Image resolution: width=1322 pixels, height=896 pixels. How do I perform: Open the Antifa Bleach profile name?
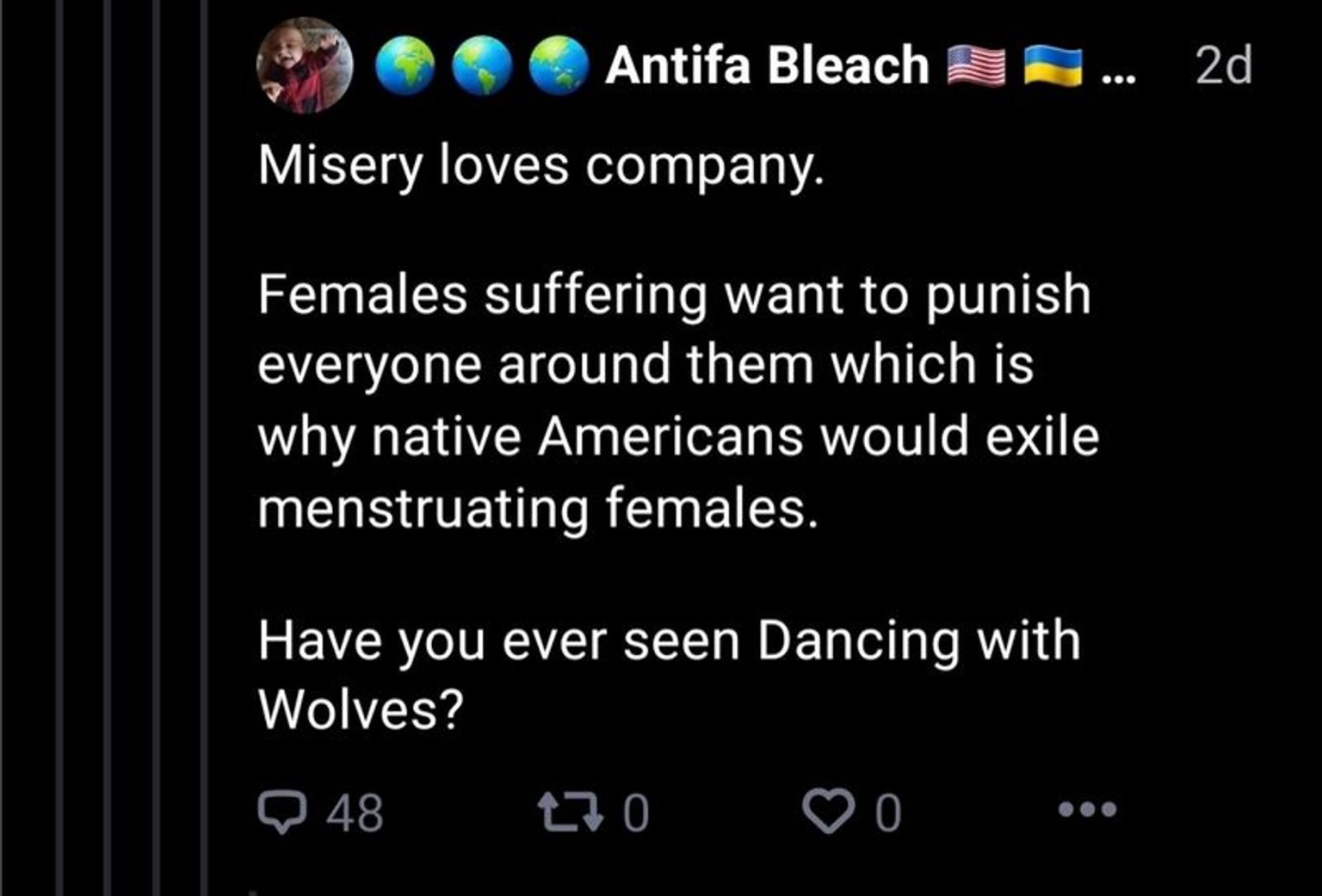coord(767,65)
